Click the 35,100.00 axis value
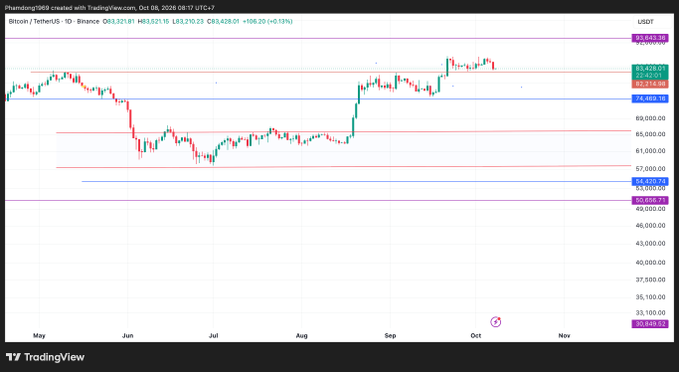This screenshot has height=372, width=679. (650, 297)
